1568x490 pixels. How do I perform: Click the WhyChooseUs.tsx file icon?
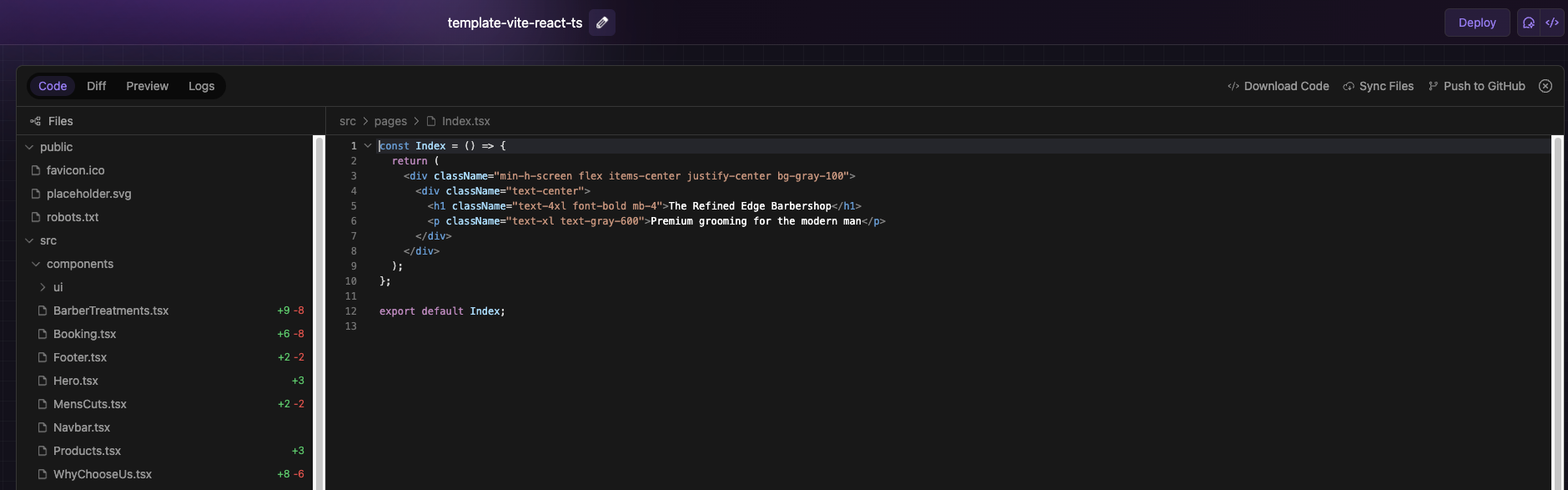coord(43,474)
